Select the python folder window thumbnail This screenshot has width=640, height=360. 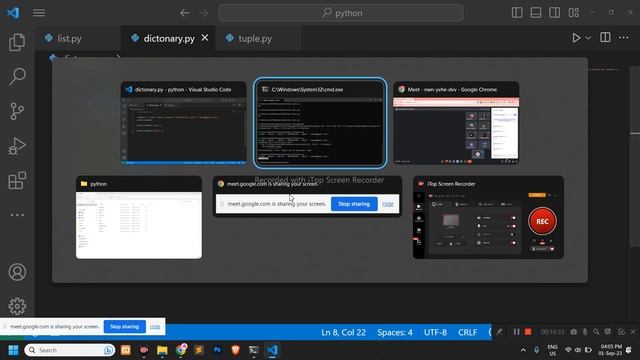point(139,218)
